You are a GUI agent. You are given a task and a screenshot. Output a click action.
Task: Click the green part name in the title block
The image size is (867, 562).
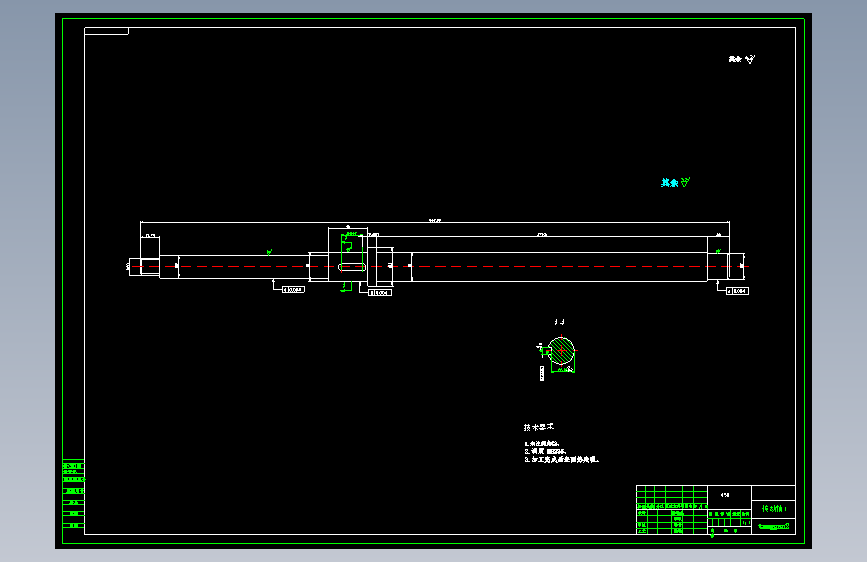click(x=774, y=508)
